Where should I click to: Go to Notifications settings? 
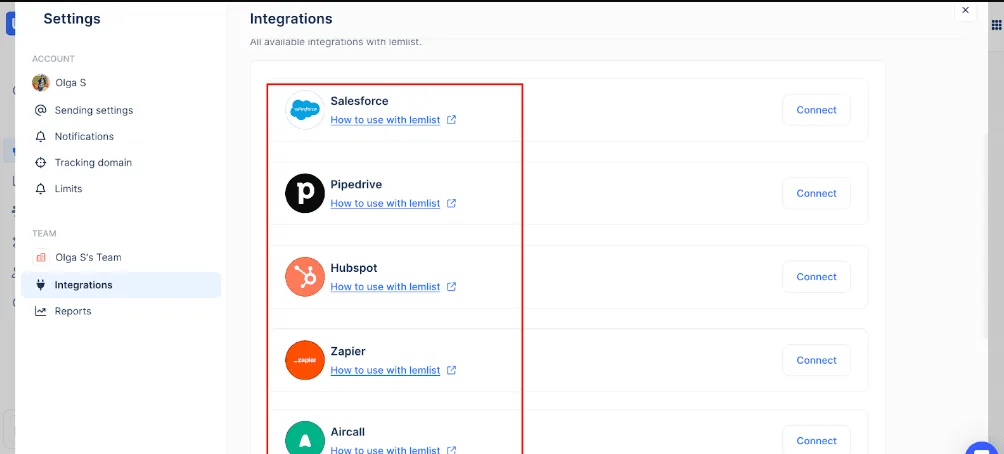tap(84, 136)
